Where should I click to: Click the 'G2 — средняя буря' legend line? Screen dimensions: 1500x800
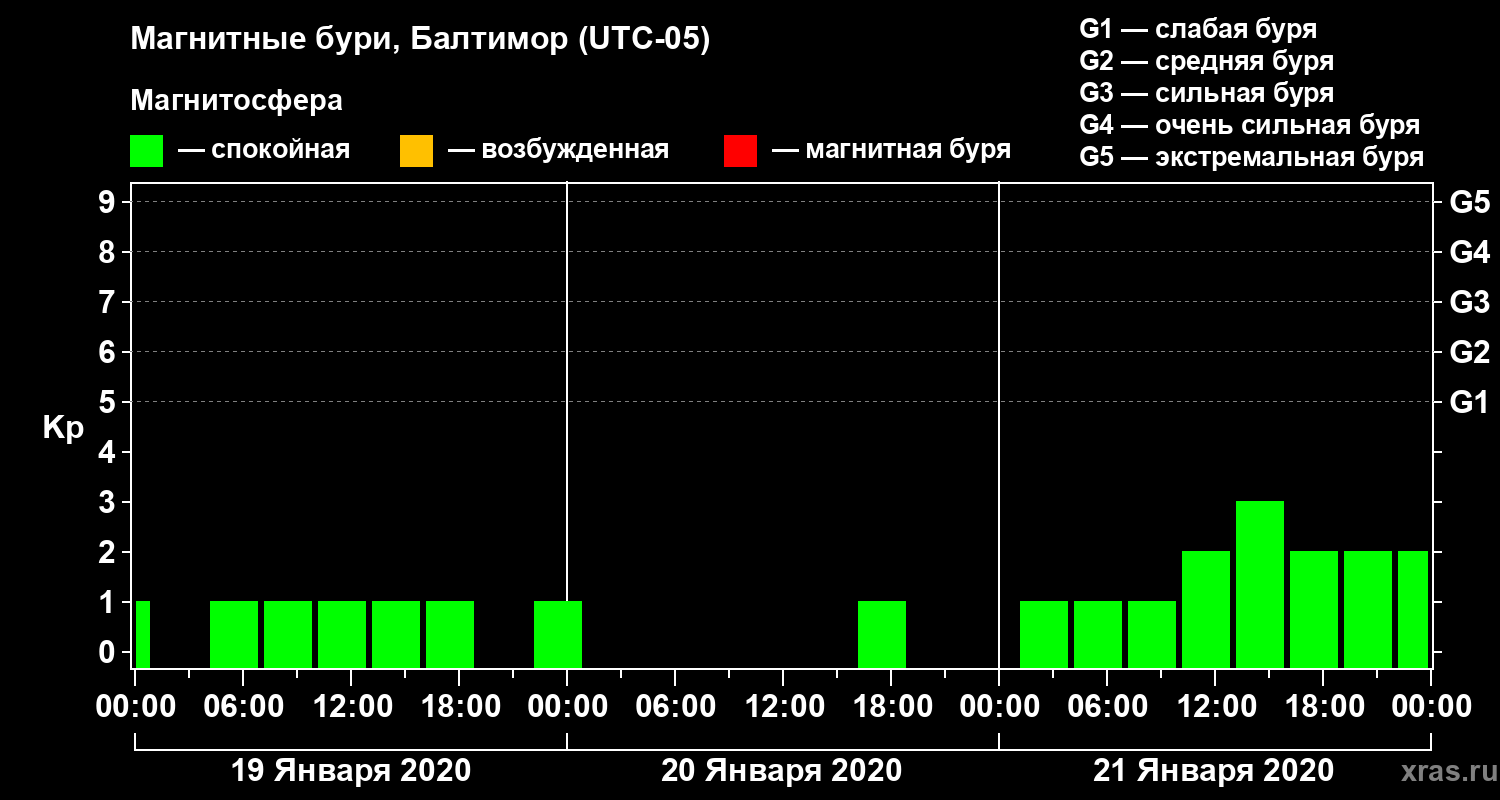tap(1206, 60)
